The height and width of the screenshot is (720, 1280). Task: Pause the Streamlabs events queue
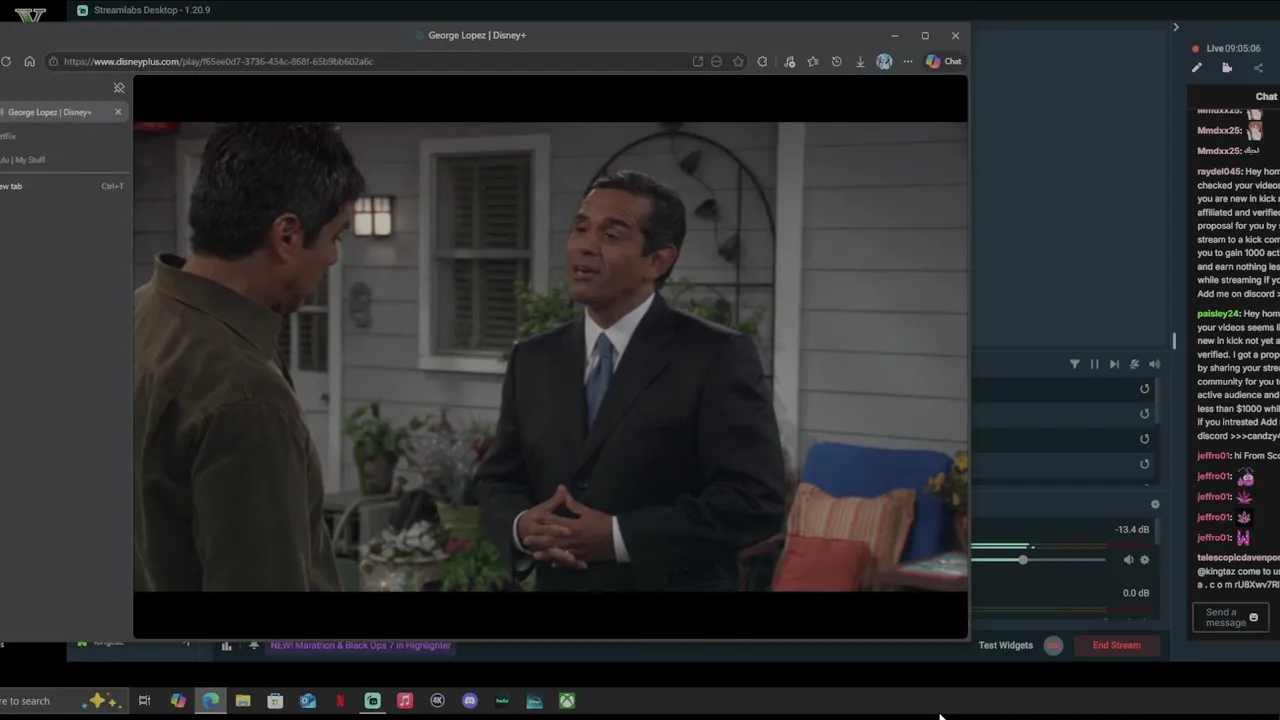[1094, 364]
